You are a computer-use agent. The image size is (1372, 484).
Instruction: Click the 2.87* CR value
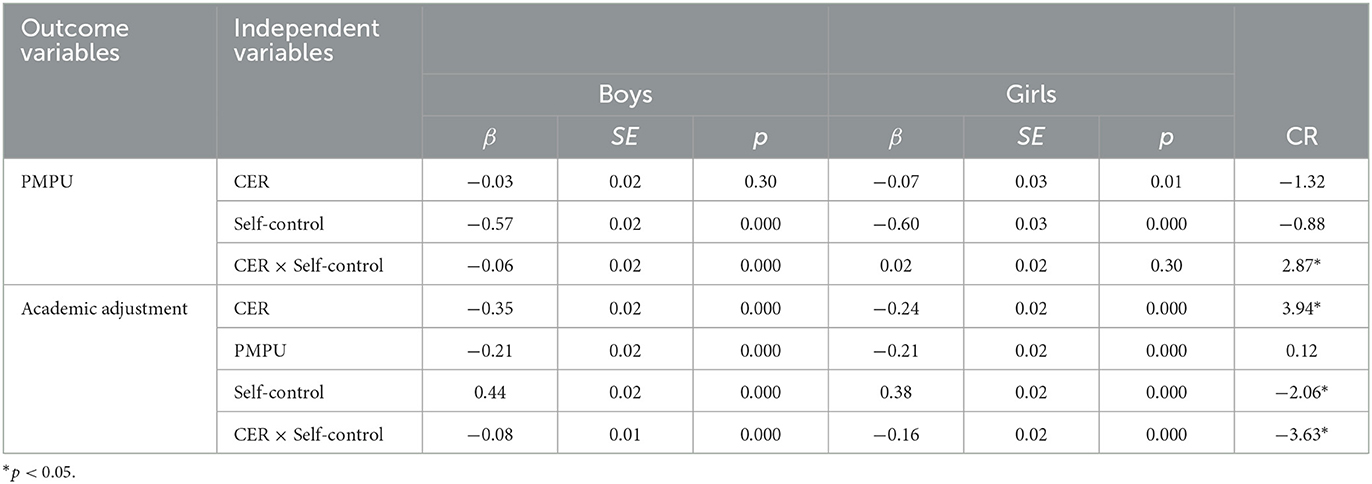click(x=1300, y=263)
